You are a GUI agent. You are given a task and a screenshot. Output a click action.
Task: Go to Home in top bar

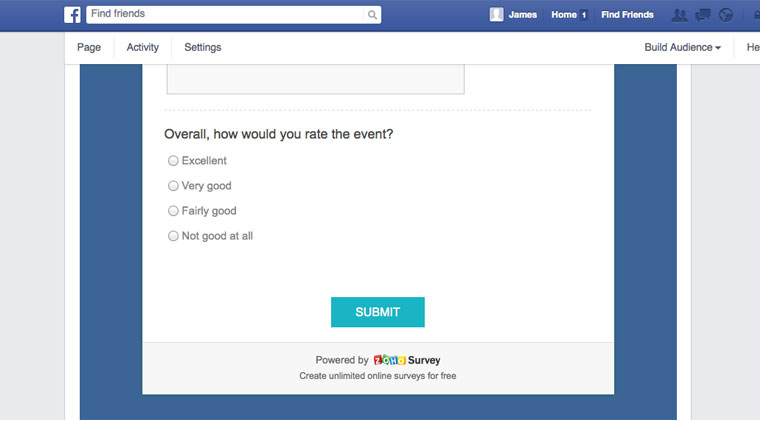point(564,15)
